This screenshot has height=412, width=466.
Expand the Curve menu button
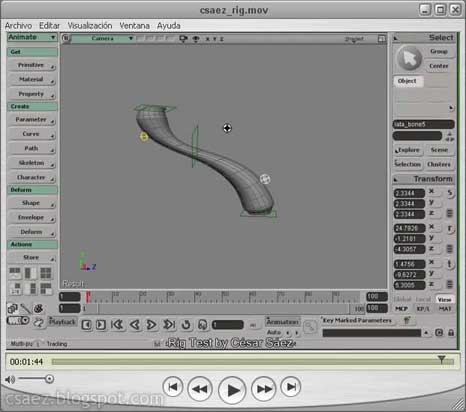tap(32, 134)
